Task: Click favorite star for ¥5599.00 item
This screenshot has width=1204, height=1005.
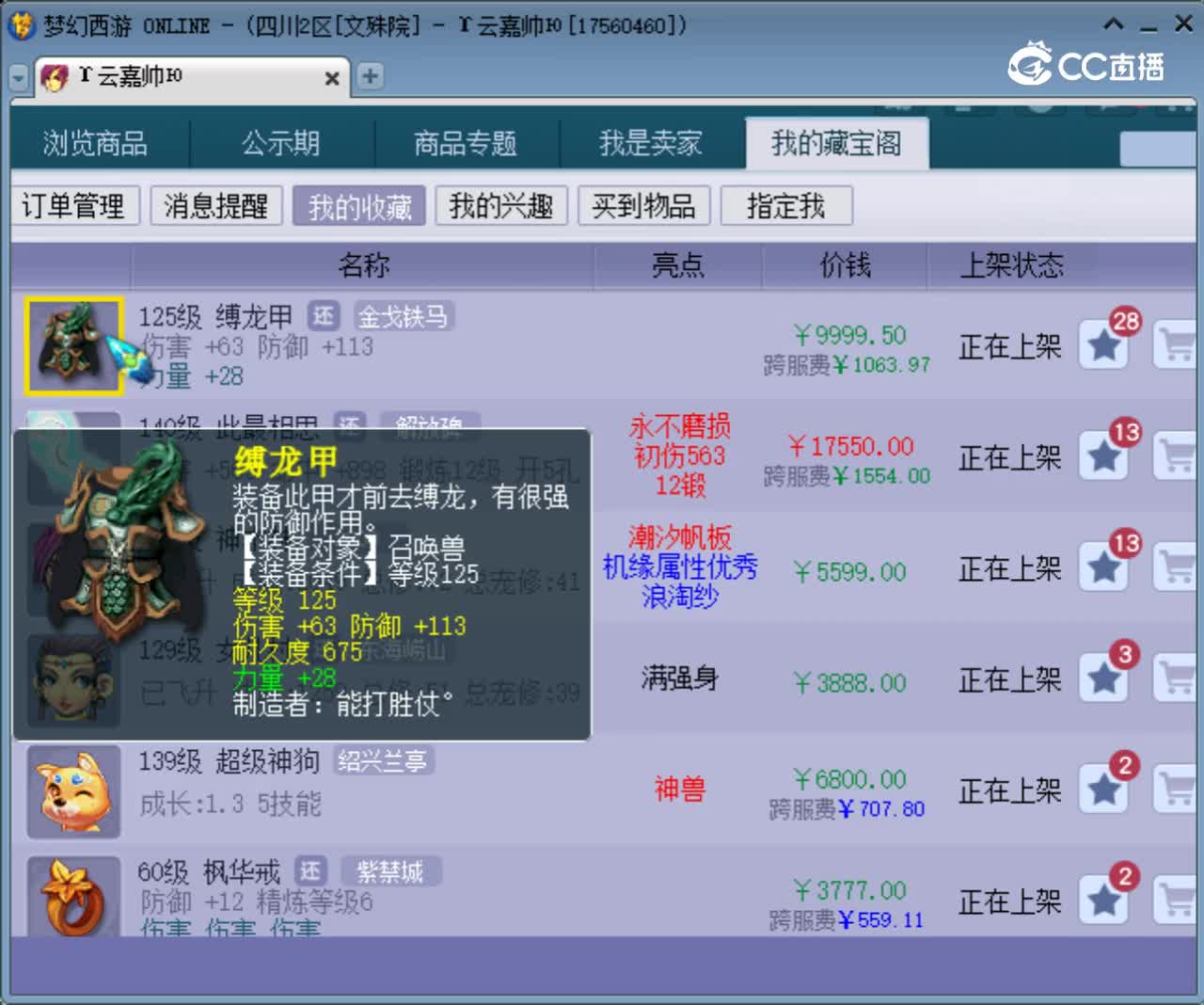Action: pos(1103,568)
